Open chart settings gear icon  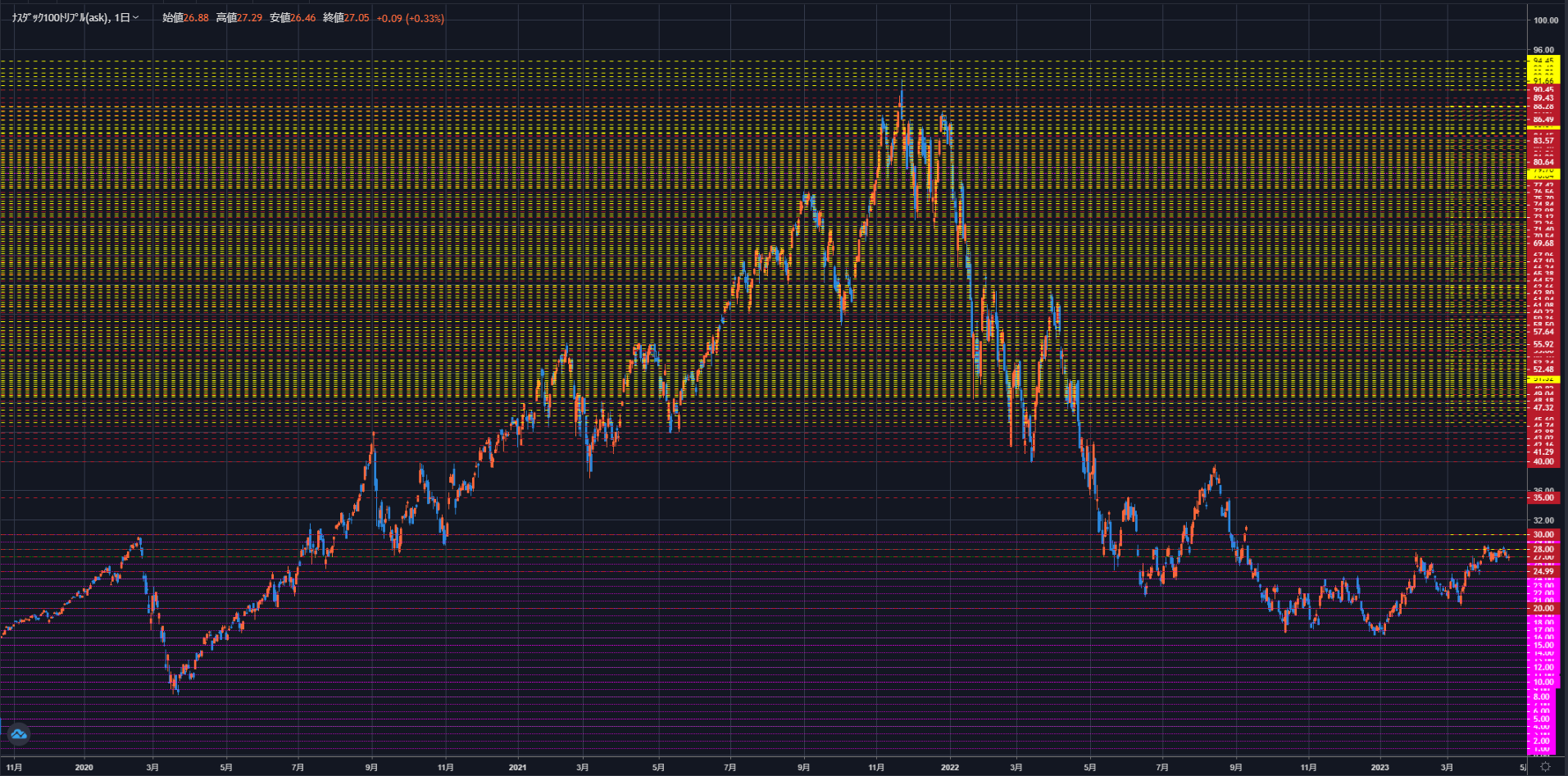tap(1545, 767)
